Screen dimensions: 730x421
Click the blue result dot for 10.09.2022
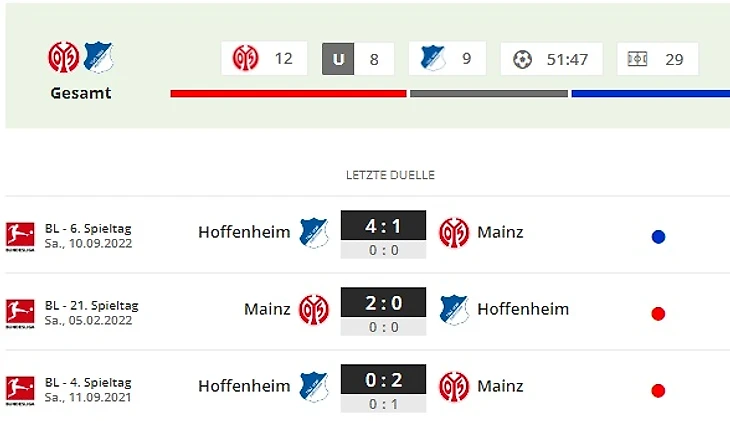pos(658,237)
